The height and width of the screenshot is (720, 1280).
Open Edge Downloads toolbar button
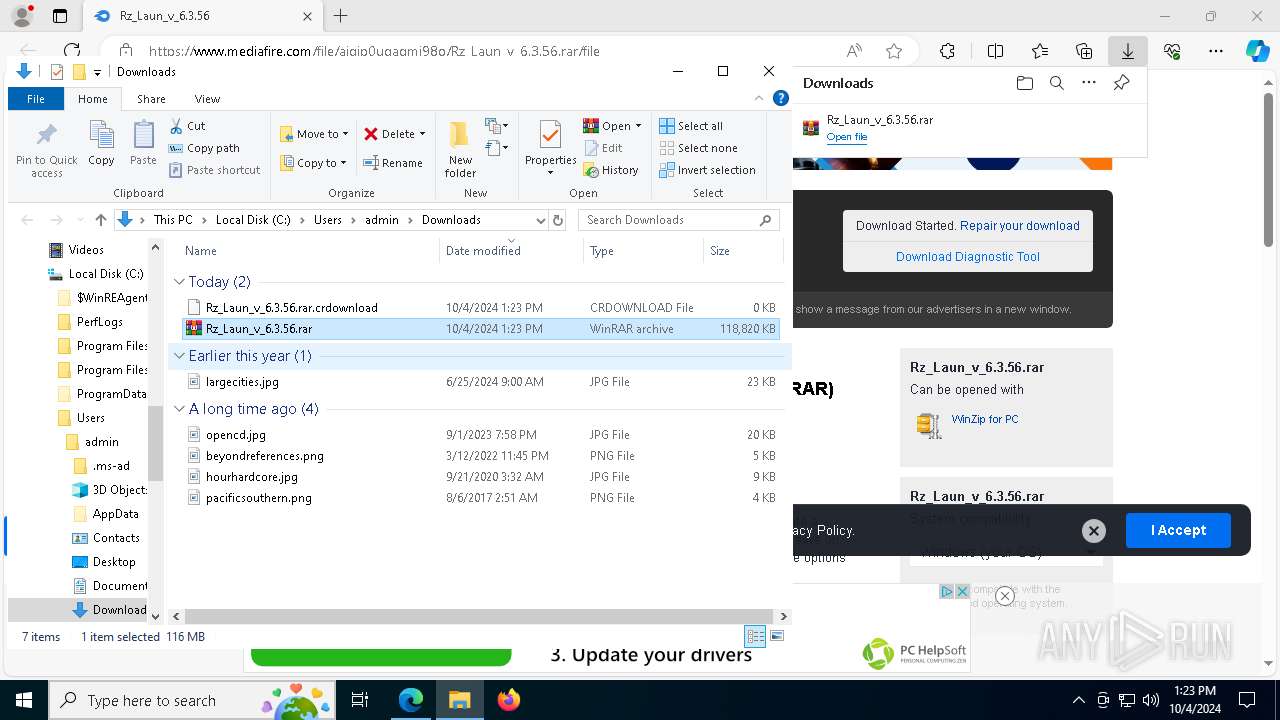1127,51
